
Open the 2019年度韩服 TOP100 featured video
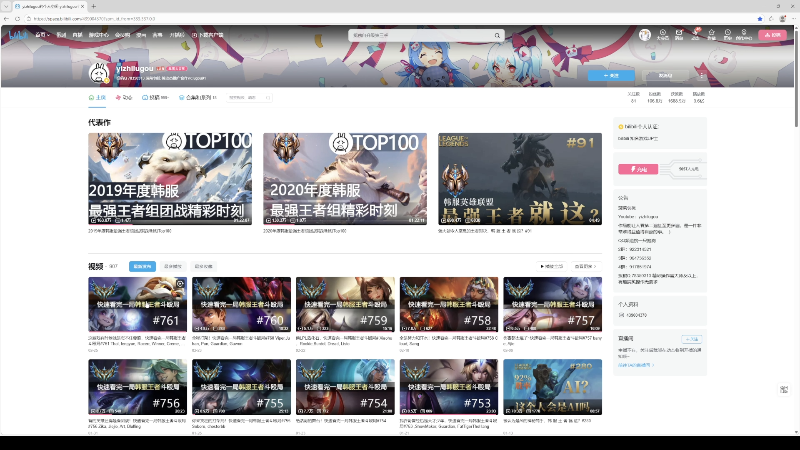(170, 179)
